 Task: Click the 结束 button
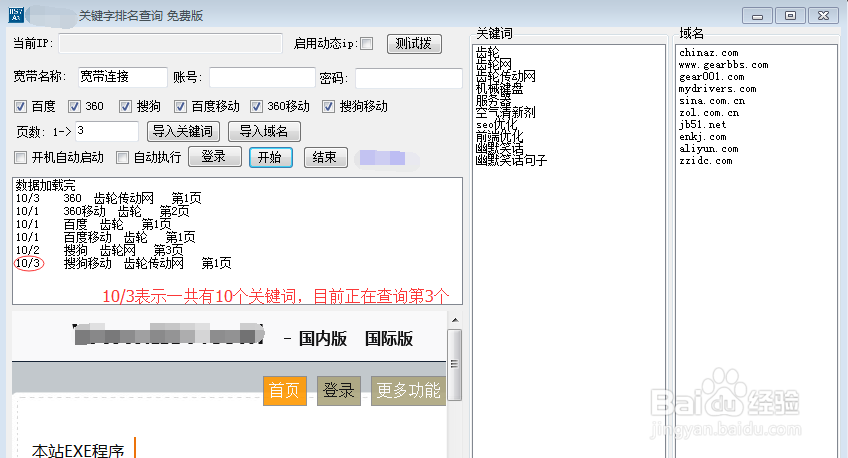tap(326, 157)
